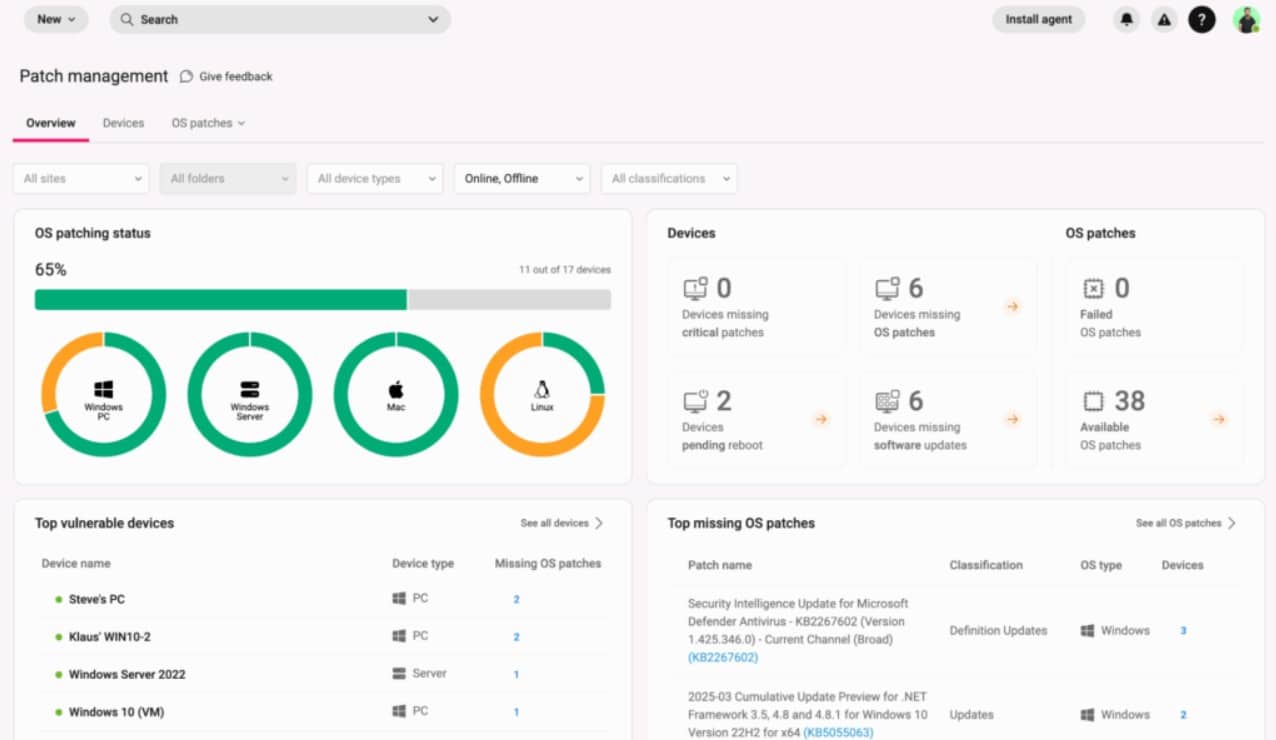Open the notifications bell icon
Image resolution: width=1276 pixels, height=740 pixels.
1127,19
